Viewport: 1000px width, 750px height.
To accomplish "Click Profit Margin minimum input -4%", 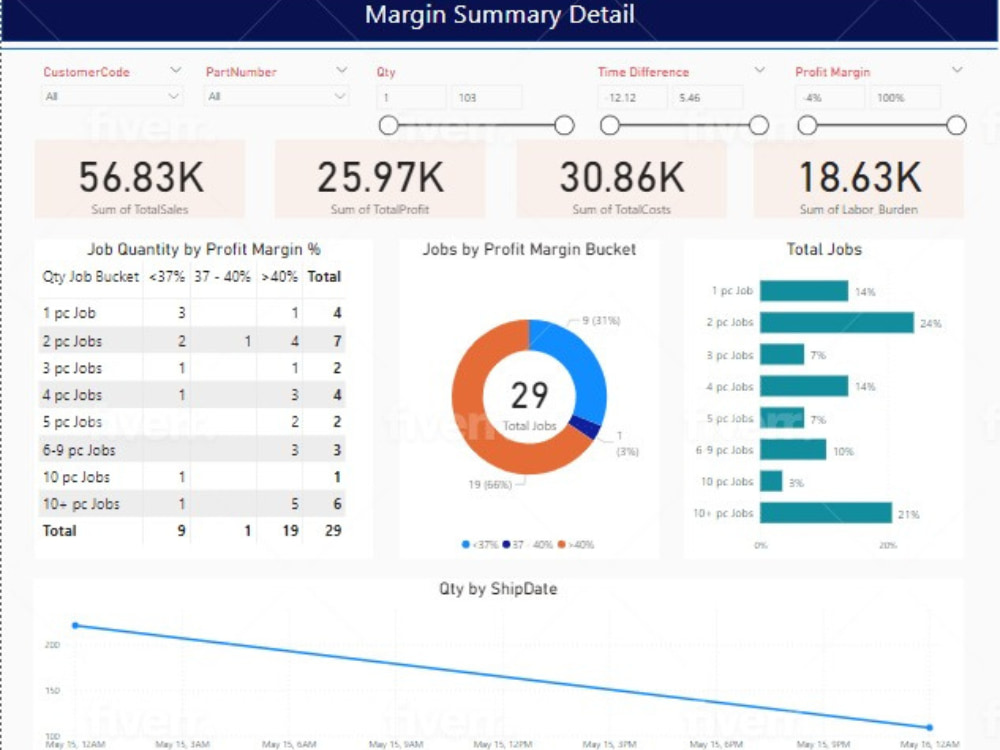I will [x=830, y=98].
